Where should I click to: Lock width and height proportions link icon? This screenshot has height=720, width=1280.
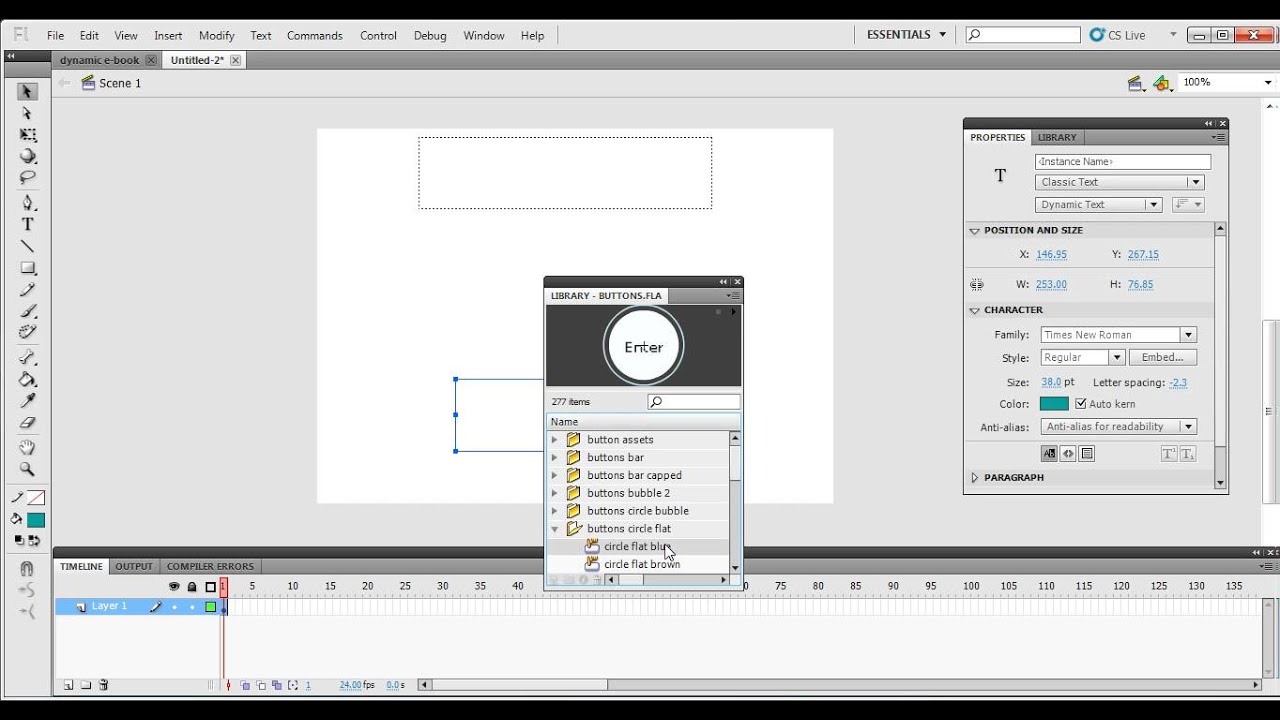[977, 285]
